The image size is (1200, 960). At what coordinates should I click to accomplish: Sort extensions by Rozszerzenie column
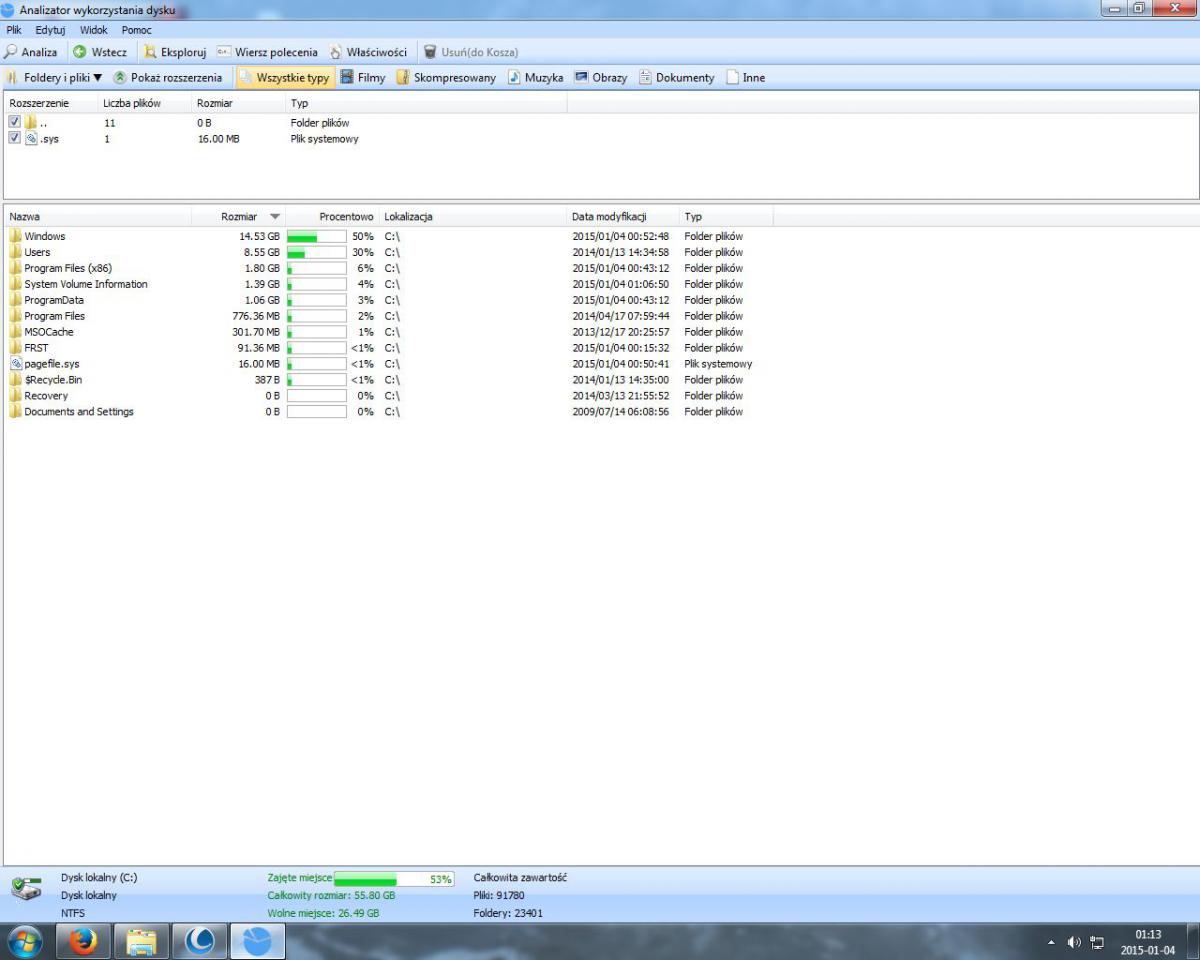51,103
